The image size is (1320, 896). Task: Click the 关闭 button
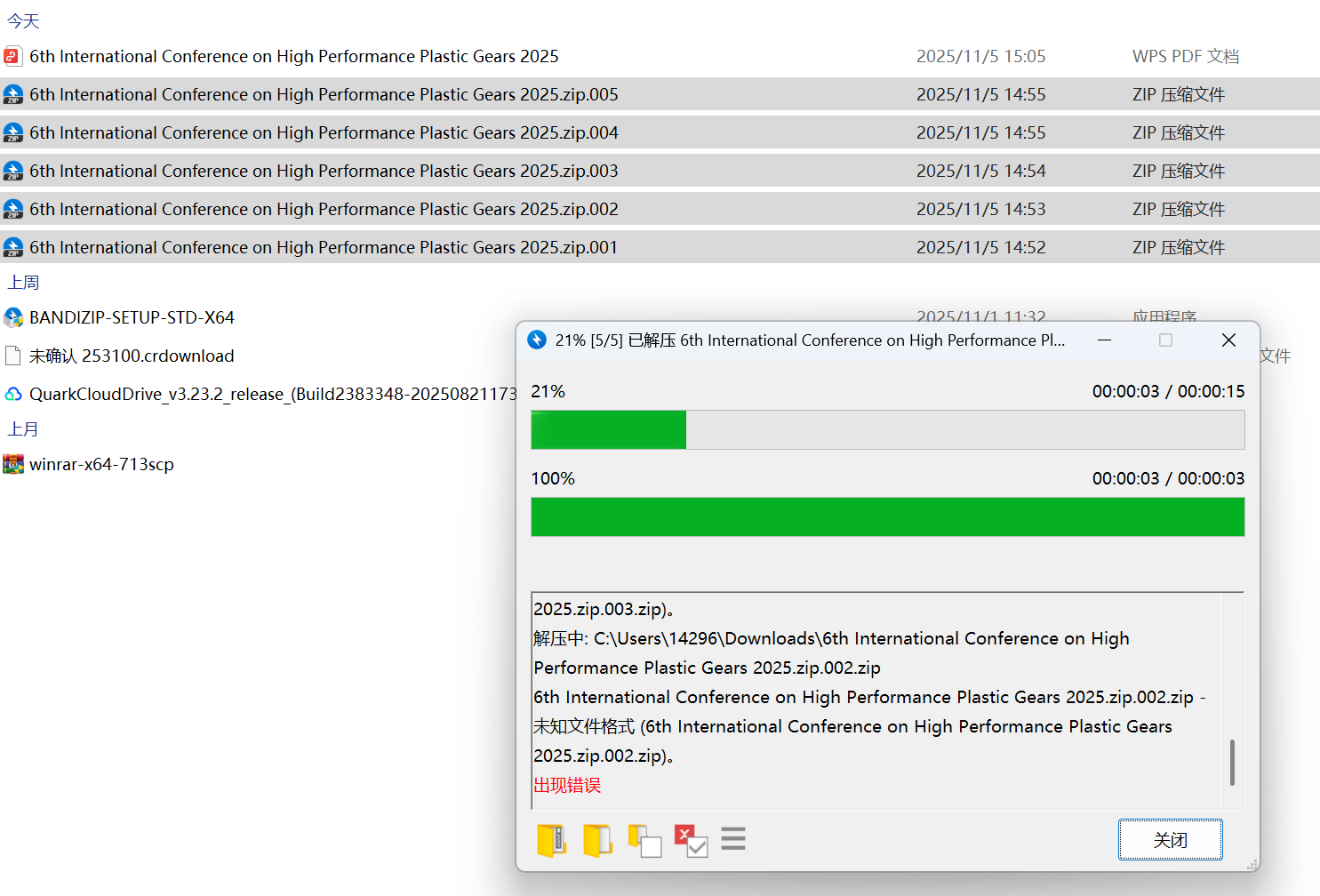coord(1170,840)
